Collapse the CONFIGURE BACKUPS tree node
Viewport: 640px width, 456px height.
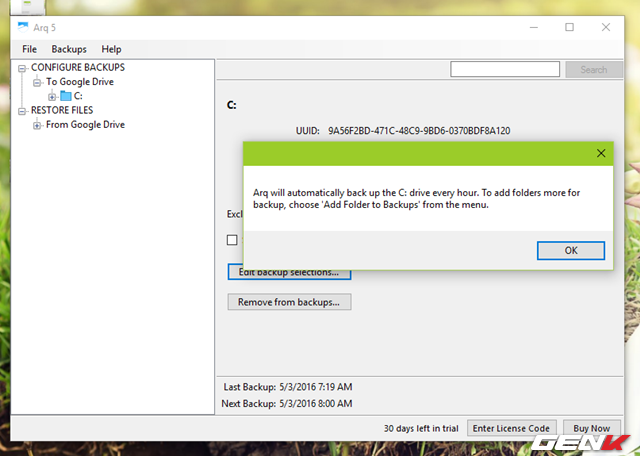pyautogui.click(x=23, y=68)
